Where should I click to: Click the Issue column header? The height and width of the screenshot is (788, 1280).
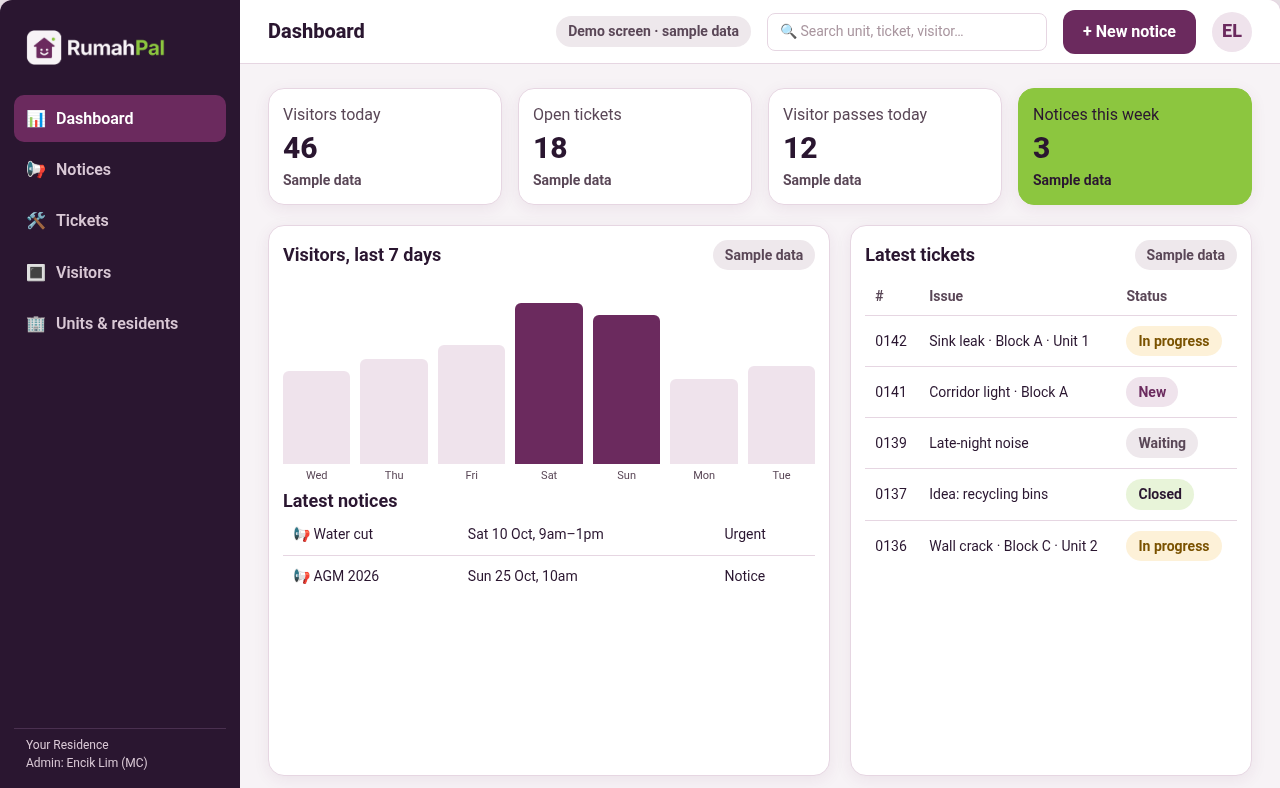[x=946, y=296]
